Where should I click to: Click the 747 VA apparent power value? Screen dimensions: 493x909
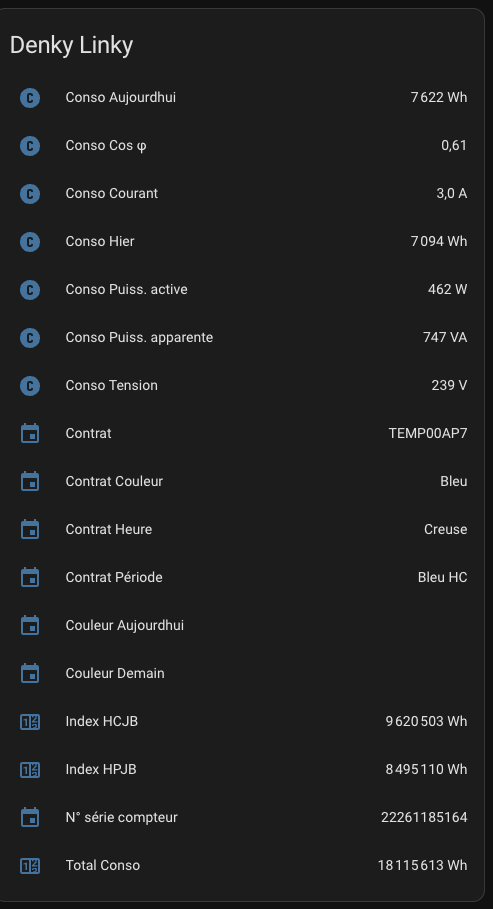pos(445,337)
